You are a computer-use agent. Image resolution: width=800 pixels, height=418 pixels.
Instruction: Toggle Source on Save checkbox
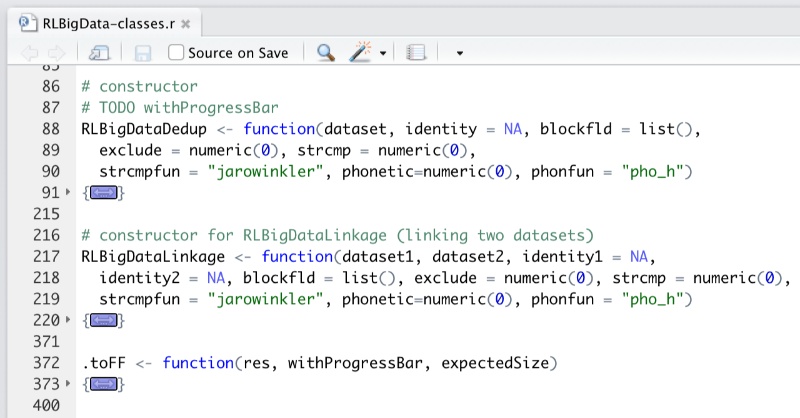176,52
